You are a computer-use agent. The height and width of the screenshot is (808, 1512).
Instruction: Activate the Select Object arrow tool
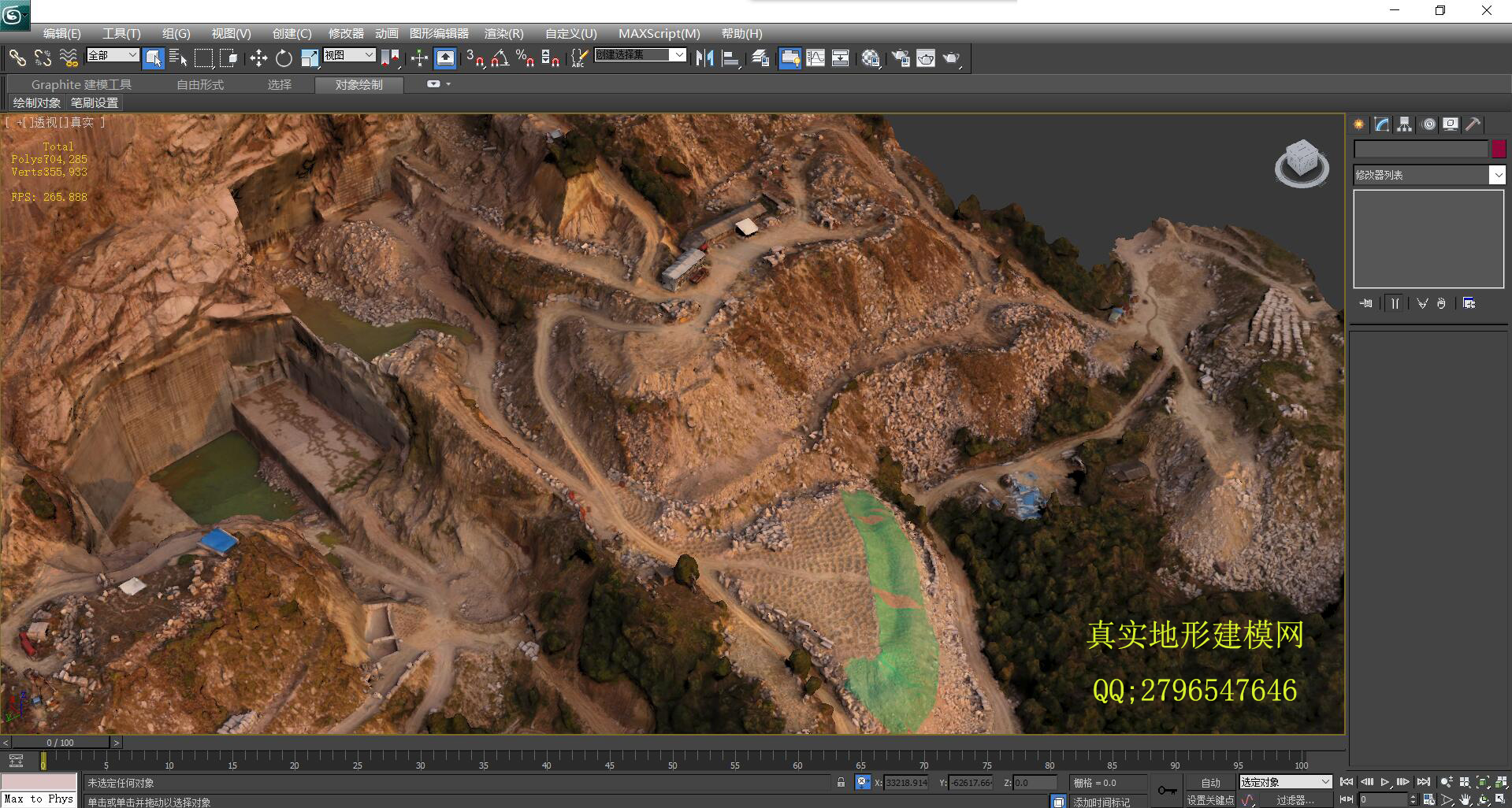[x=154, y=57]
